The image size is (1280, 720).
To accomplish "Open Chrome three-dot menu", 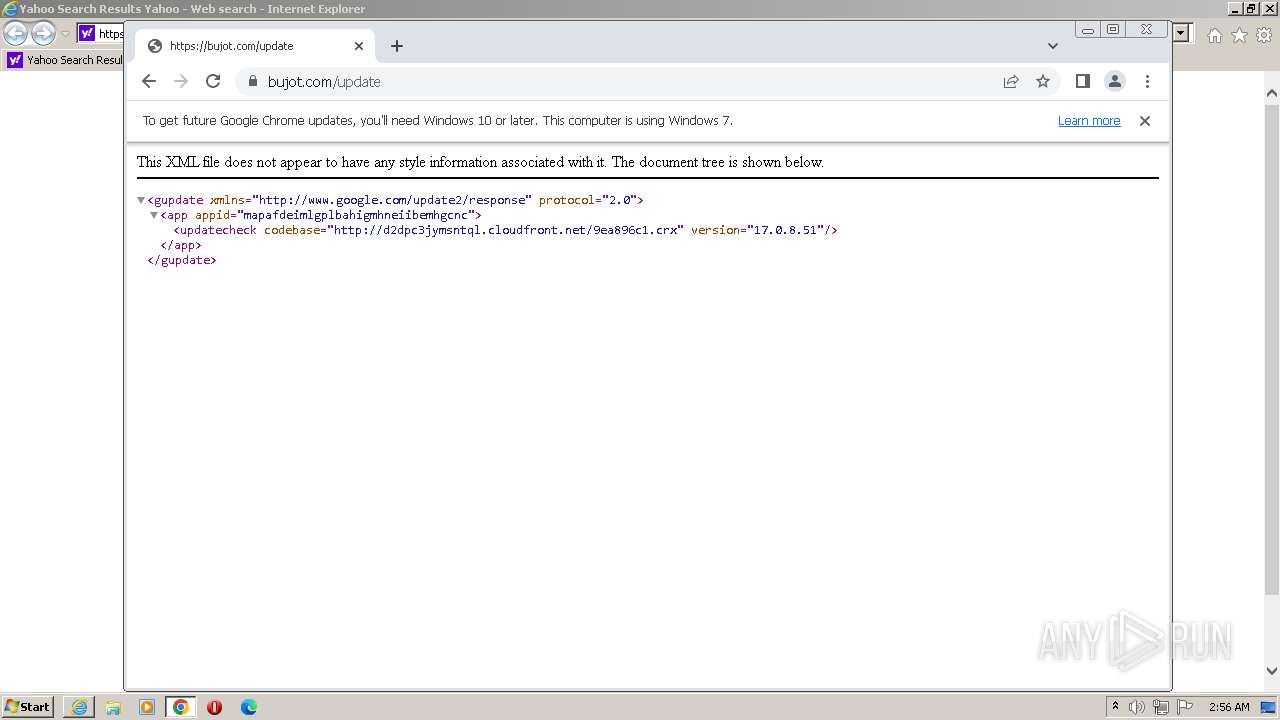I will pos(1147,82).
